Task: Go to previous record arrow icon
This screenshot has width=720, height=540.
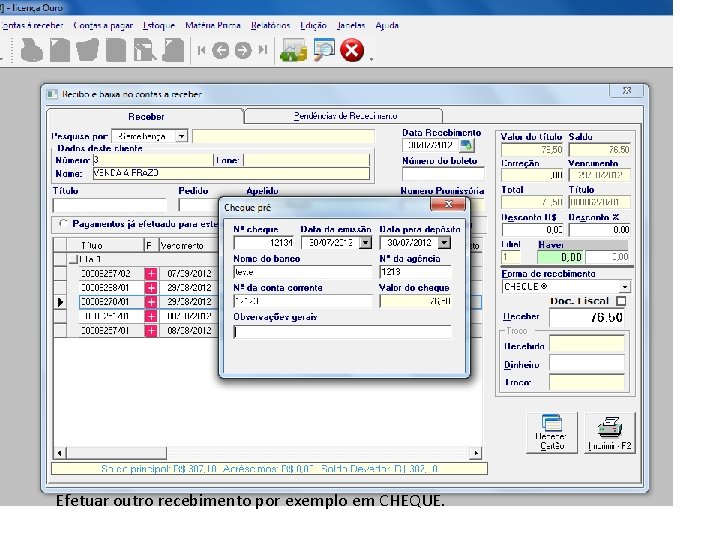Action: pyautogui.click(x=221, y=50)
